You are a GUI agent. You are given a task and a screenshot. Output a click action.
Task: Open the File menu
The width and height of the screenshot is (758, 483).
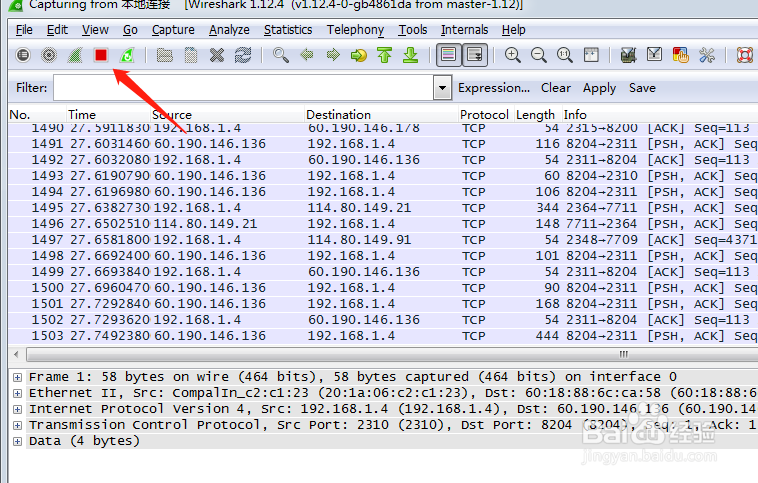[x=24, y=30]
